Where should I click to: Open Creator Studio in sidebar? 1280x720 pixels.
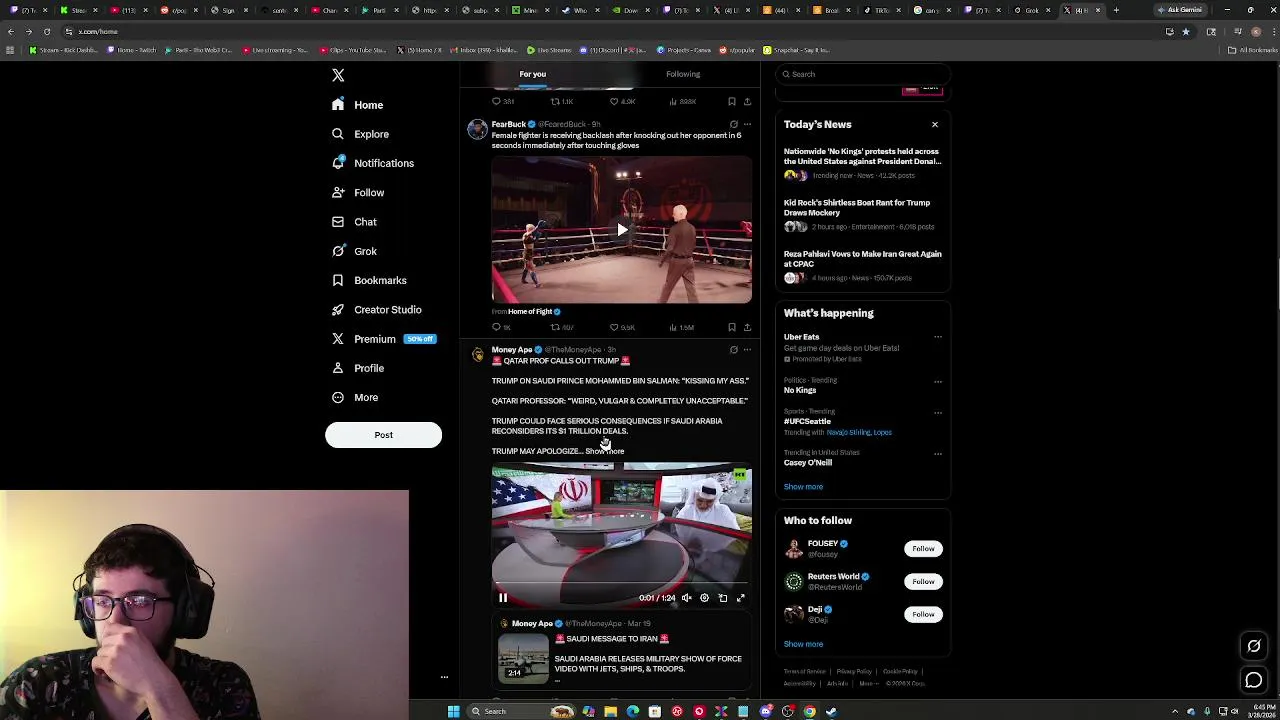[x=377, y=310]
